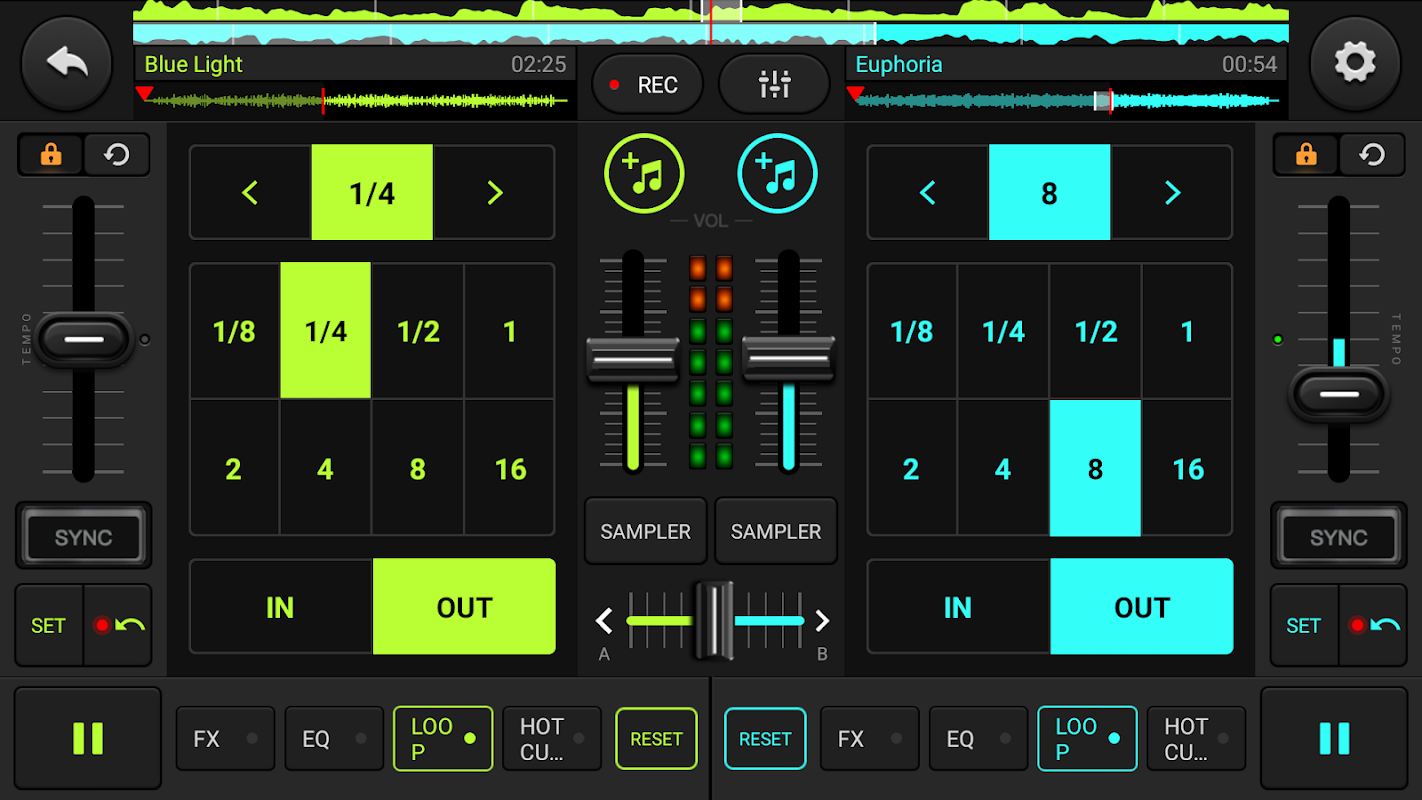Screen dimensions: 1422x800
Task: Decrease left loop length with left chevron
Action: (x=250, y=192)
